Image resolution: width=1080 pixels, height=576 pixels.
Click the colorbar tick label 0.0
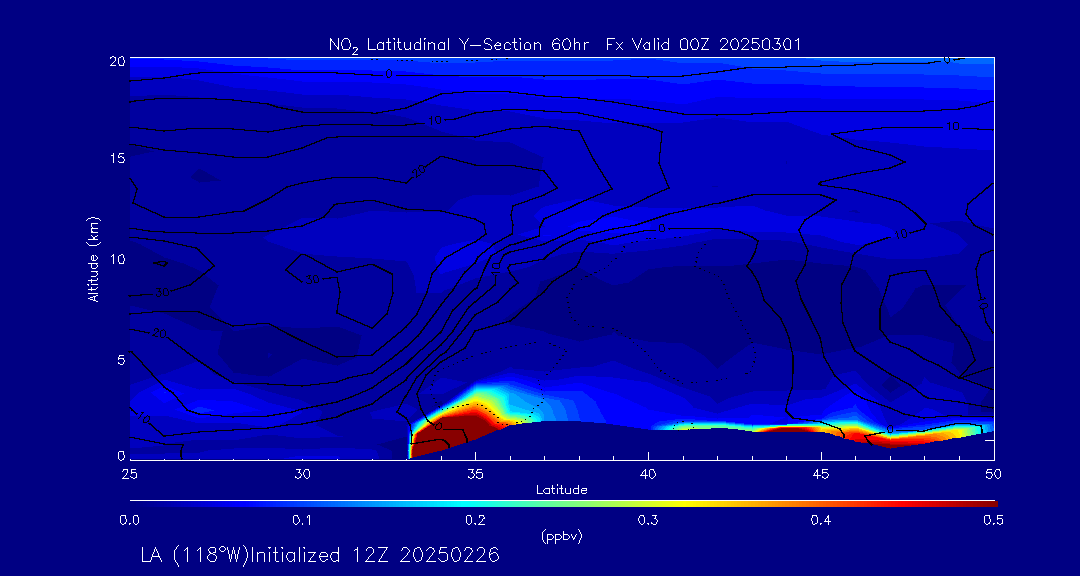tap(130, 521)
